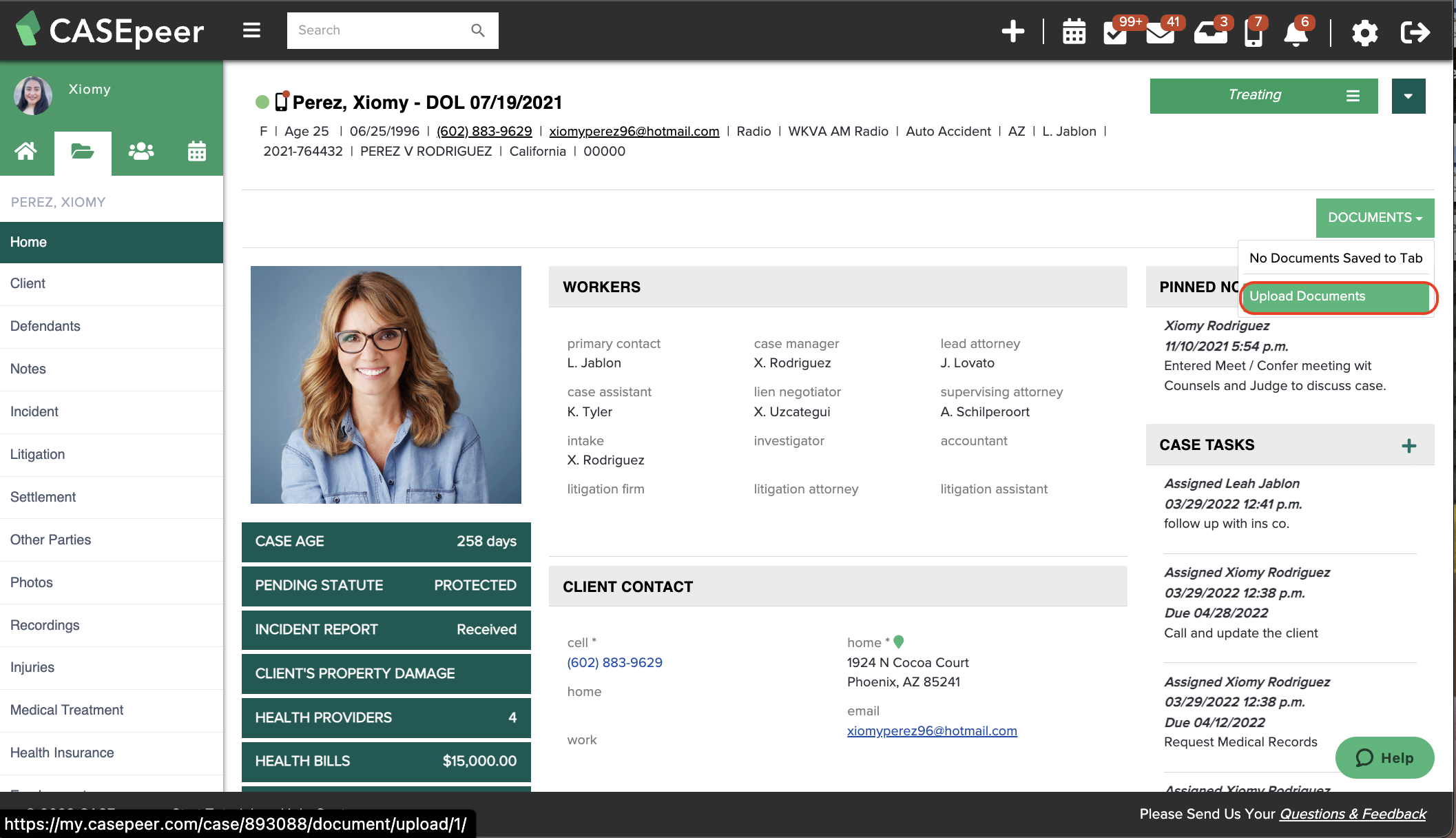Open tasks checkmark icon with 99+ badge
1456x838 pixels.
point(1115,32)
